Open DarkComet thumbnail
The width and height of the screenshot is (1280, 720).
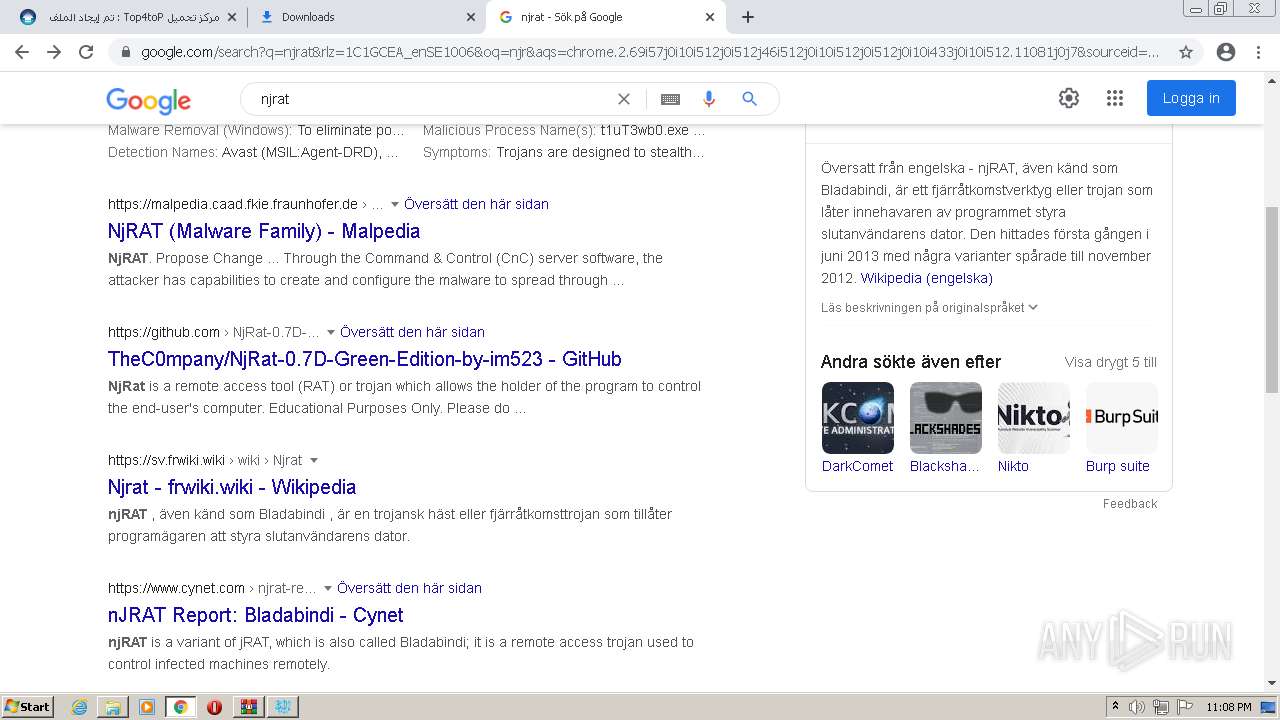pyautogui.click(x=857, y=418)
